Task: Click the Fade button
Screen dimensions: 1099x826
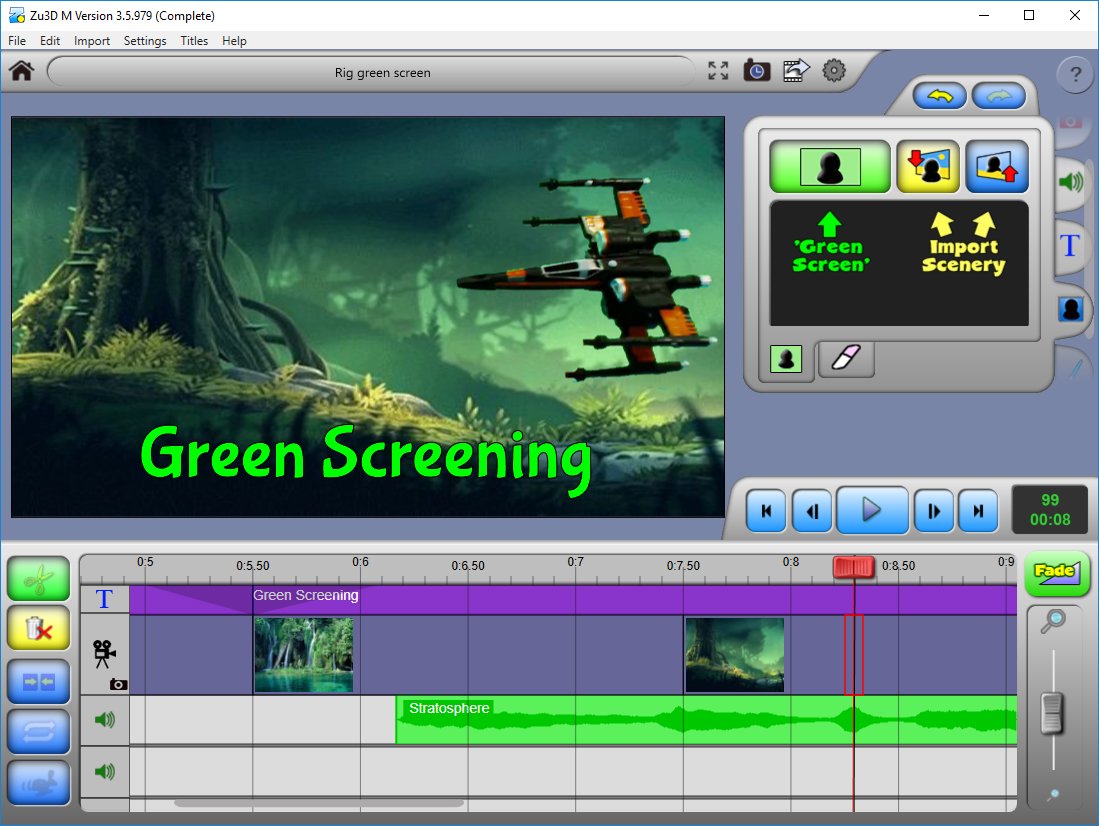Action: tap(1054, 573)
